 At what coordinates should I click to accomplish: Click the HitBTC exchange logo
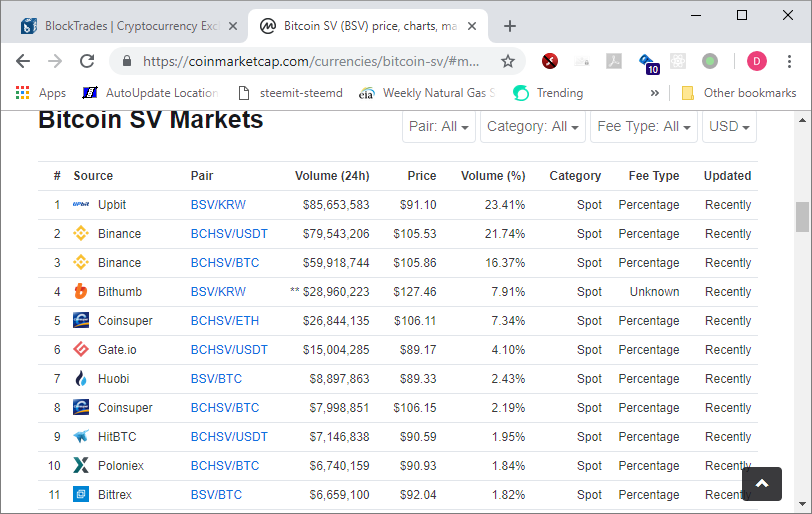pyautogui.click(x=81, y=436)
